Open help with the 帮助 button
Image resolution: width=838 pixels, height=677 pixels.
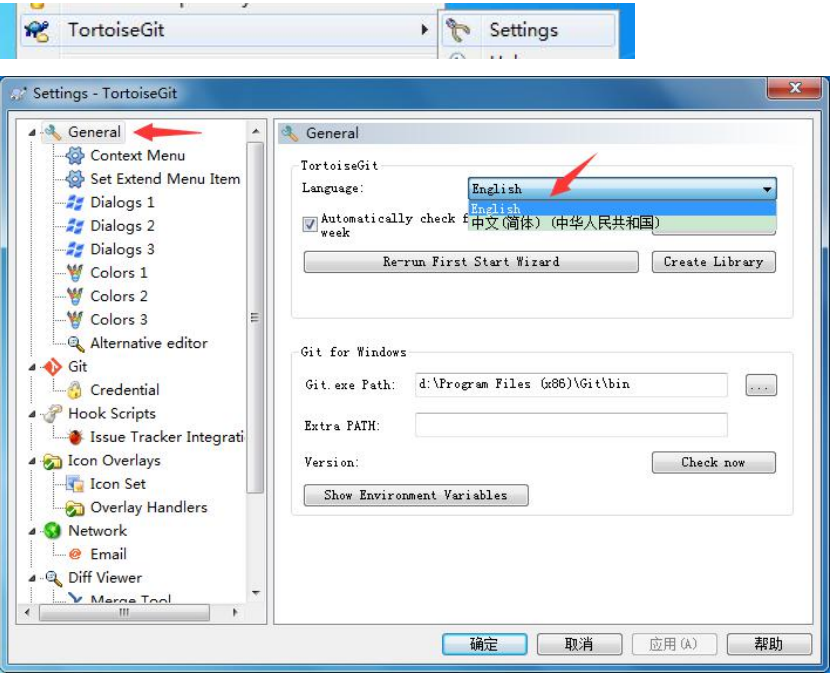[x=769, y=644]
